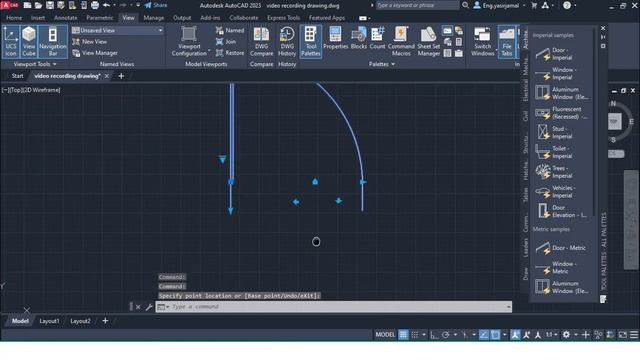Click the Join viewports button

click(x=226, y=42)
